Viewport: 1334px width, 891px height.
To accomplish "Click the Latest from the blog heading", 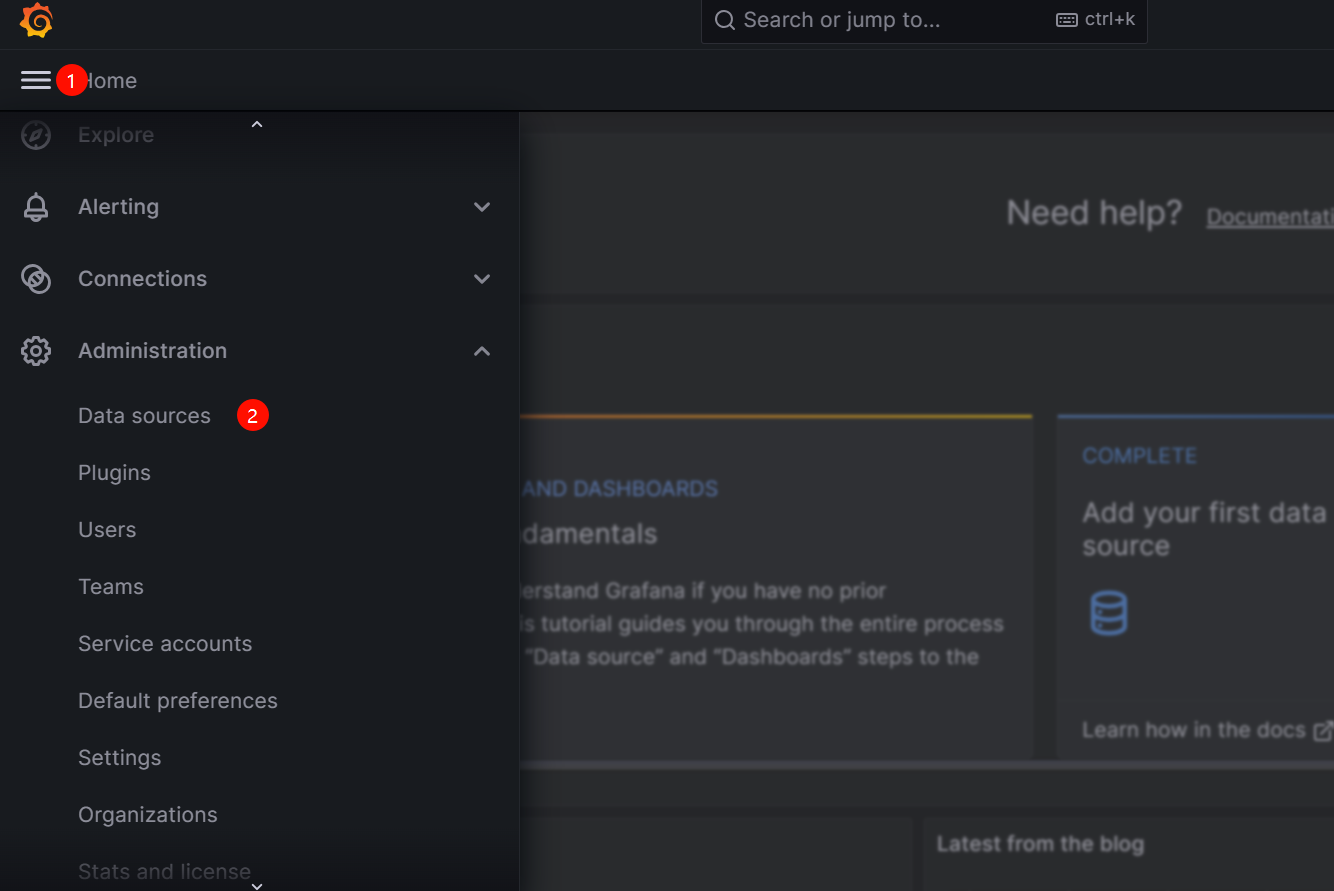I will tap(1040, 844).
